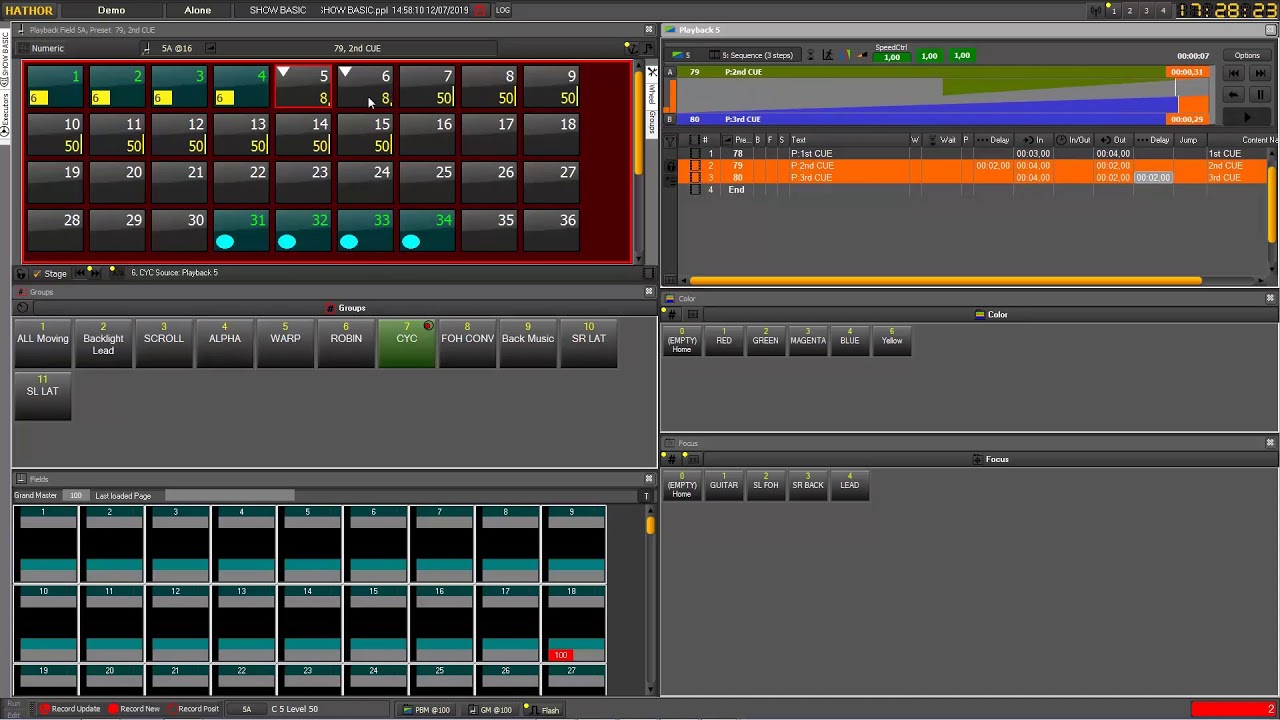
Task: Select the SCROLL group
Action: point(164,343)
